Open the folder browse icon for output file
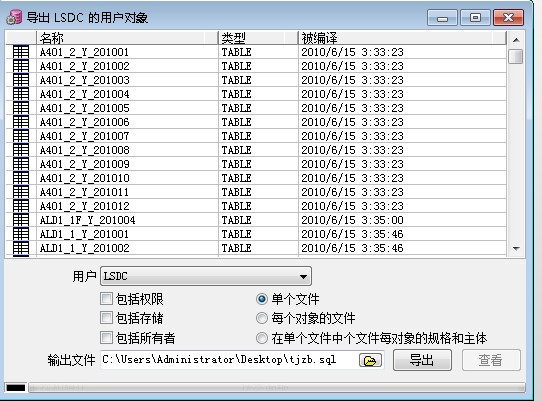 click(x=370, y=360)
